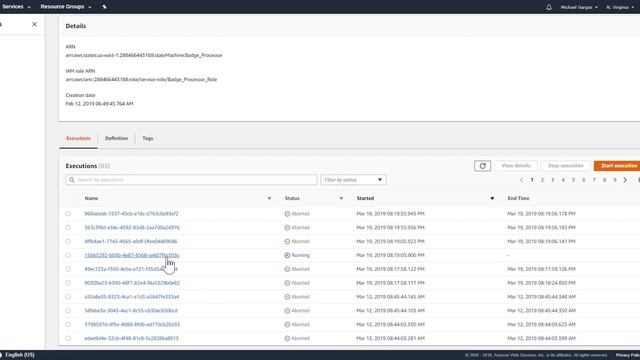Viewport: 640px width, 360px height.
Task: Select radio for running execution 15bb5292
Action: click(x=68, y=256)
